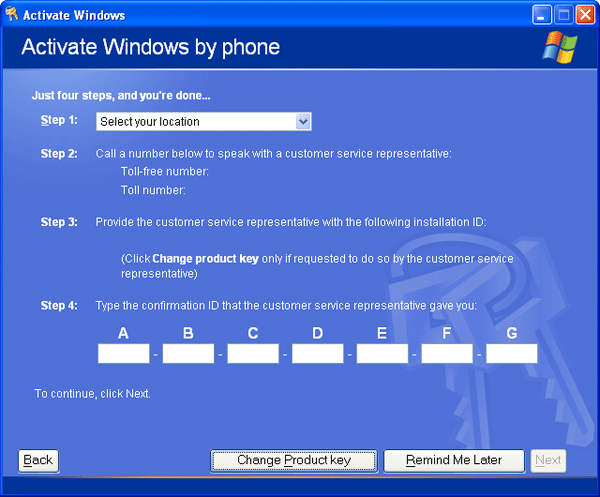Viewport: 600px width, 497px height.
Task: Click confirmation ID field C
Action: pos(253,353)
